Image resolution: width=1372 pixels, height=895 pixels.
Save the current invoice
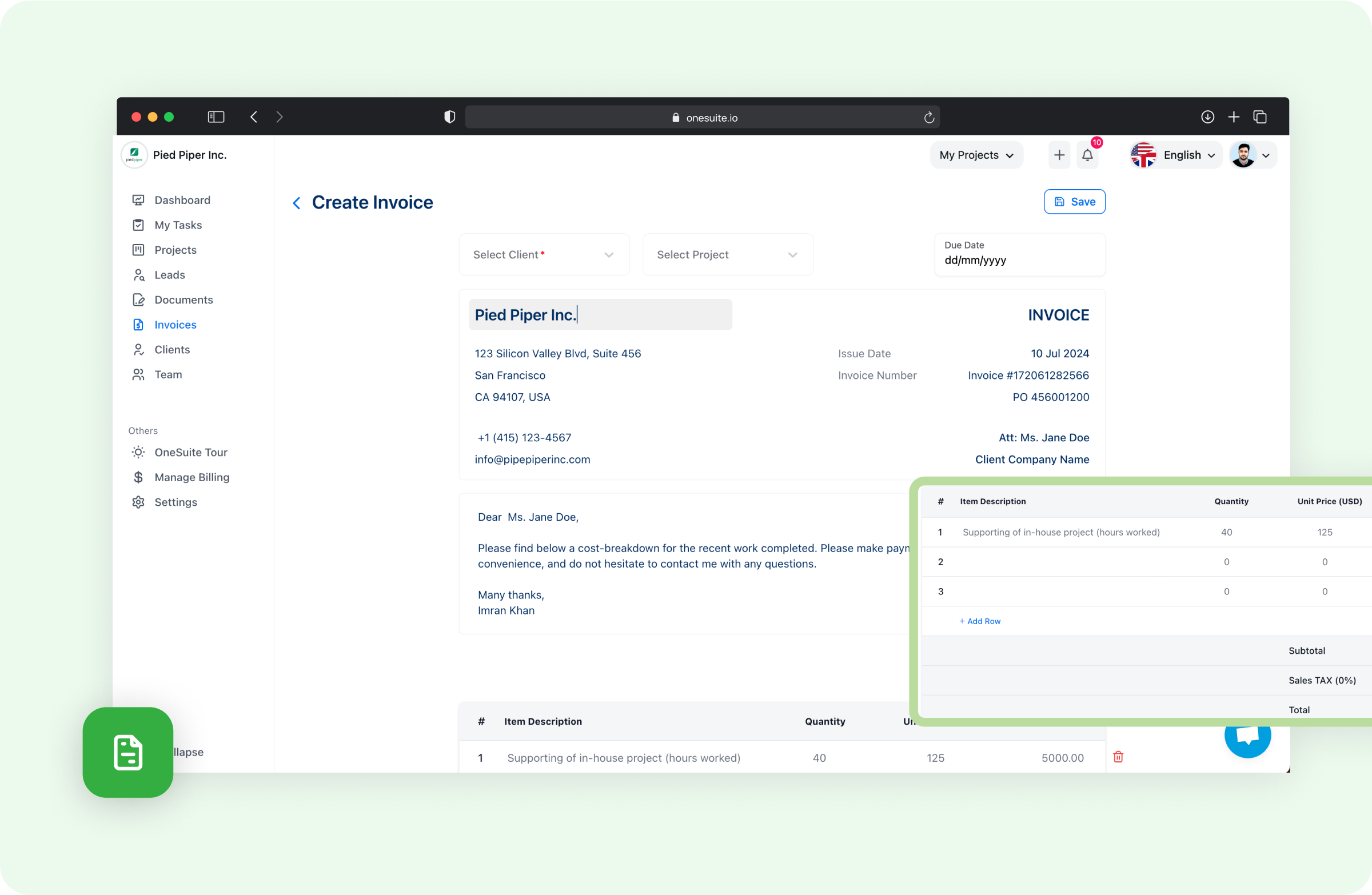click(1075, 201)
